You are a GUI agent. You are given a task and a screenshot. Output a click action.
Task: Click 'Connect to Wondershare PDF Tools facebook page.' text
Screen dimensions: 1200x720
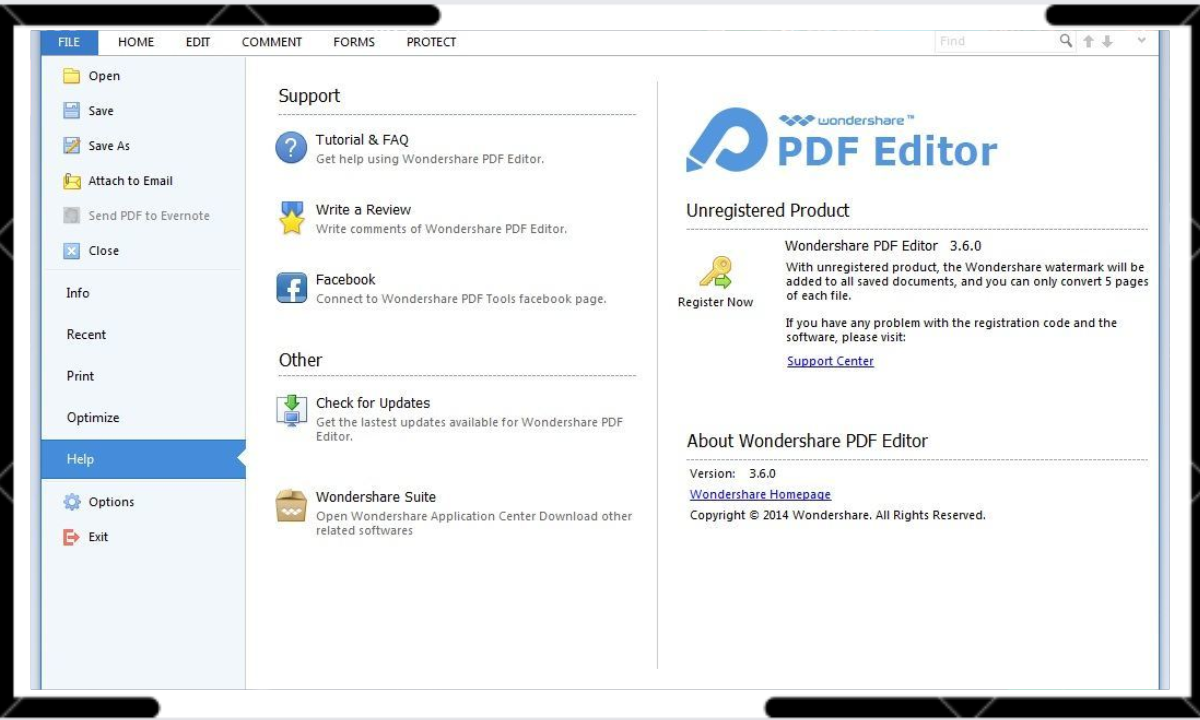[461, 299]
